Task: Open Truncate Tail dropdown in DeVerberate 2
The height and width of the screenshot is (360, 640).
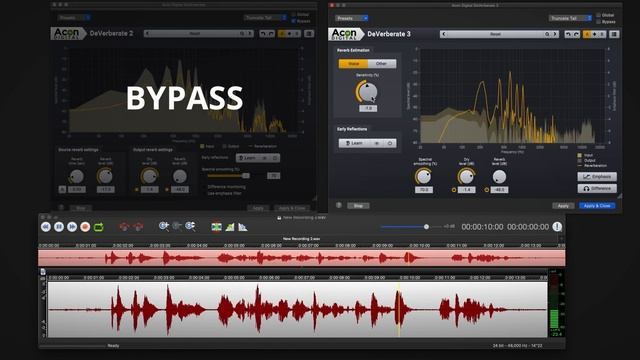Action: coord(265,18)
